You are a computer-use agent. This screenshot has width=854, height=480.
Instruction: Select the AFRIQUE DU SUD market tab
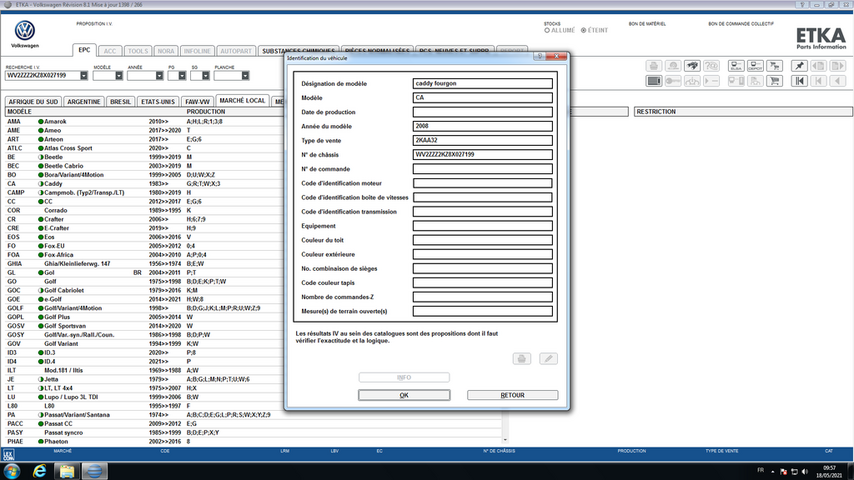(x=33, y=102)
